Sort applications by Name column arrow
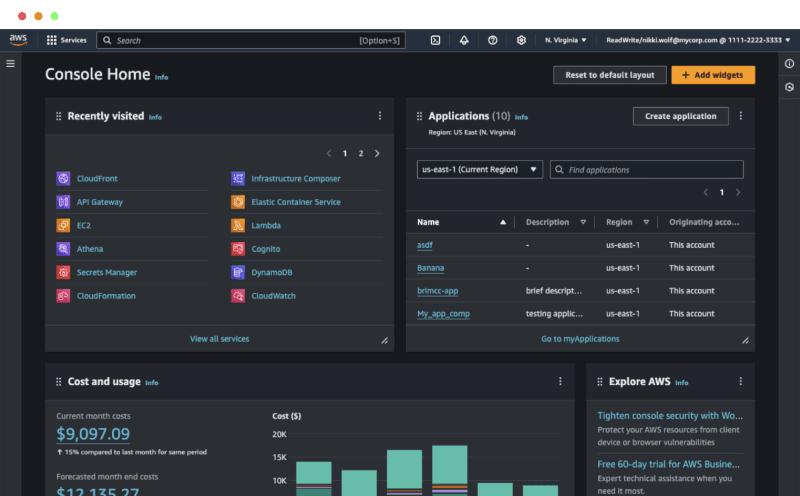Image resolution: width=800 pixels, height=496 pixels. pyautogui.click(x=503, y=222)
